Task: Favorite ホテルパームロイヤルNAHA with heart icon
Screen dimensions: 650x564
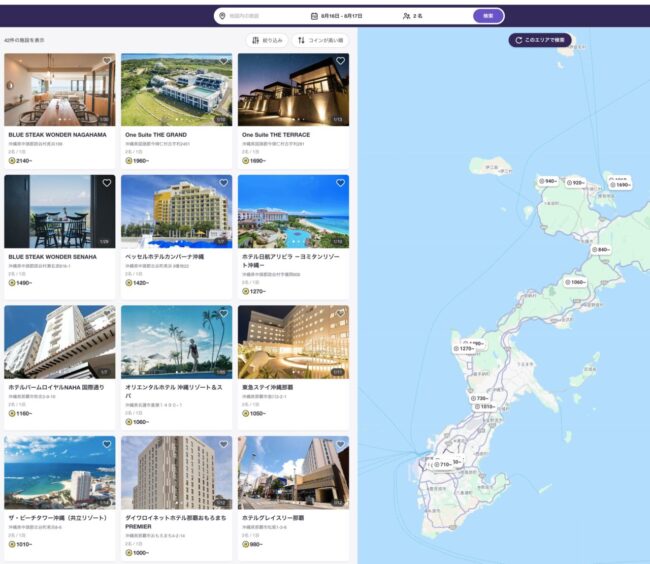Action: point(107,314)
